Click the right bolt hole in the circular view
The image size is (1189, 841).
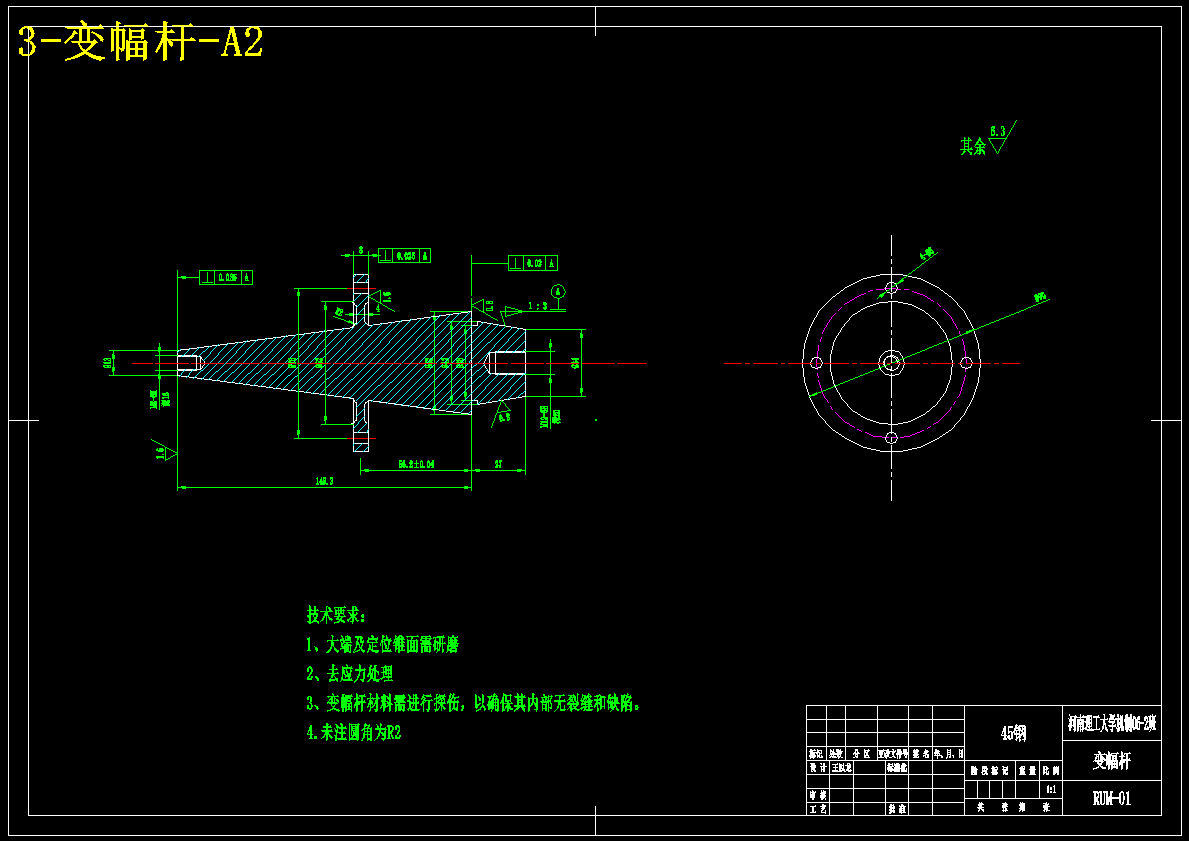[966, 363]
